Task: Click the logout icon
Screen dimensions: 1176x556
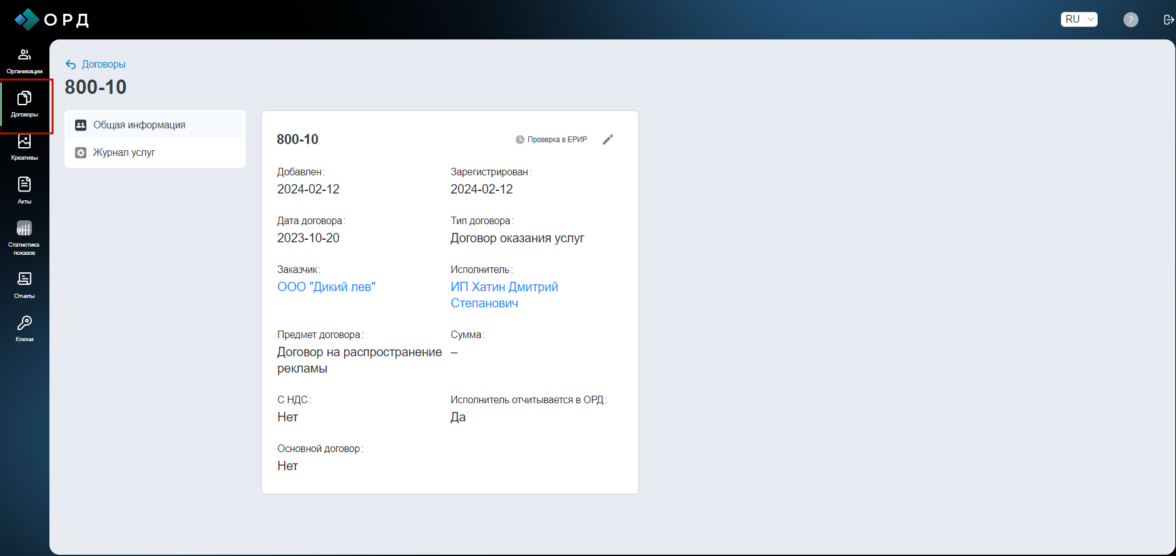Action: [x=1168, y=20]
